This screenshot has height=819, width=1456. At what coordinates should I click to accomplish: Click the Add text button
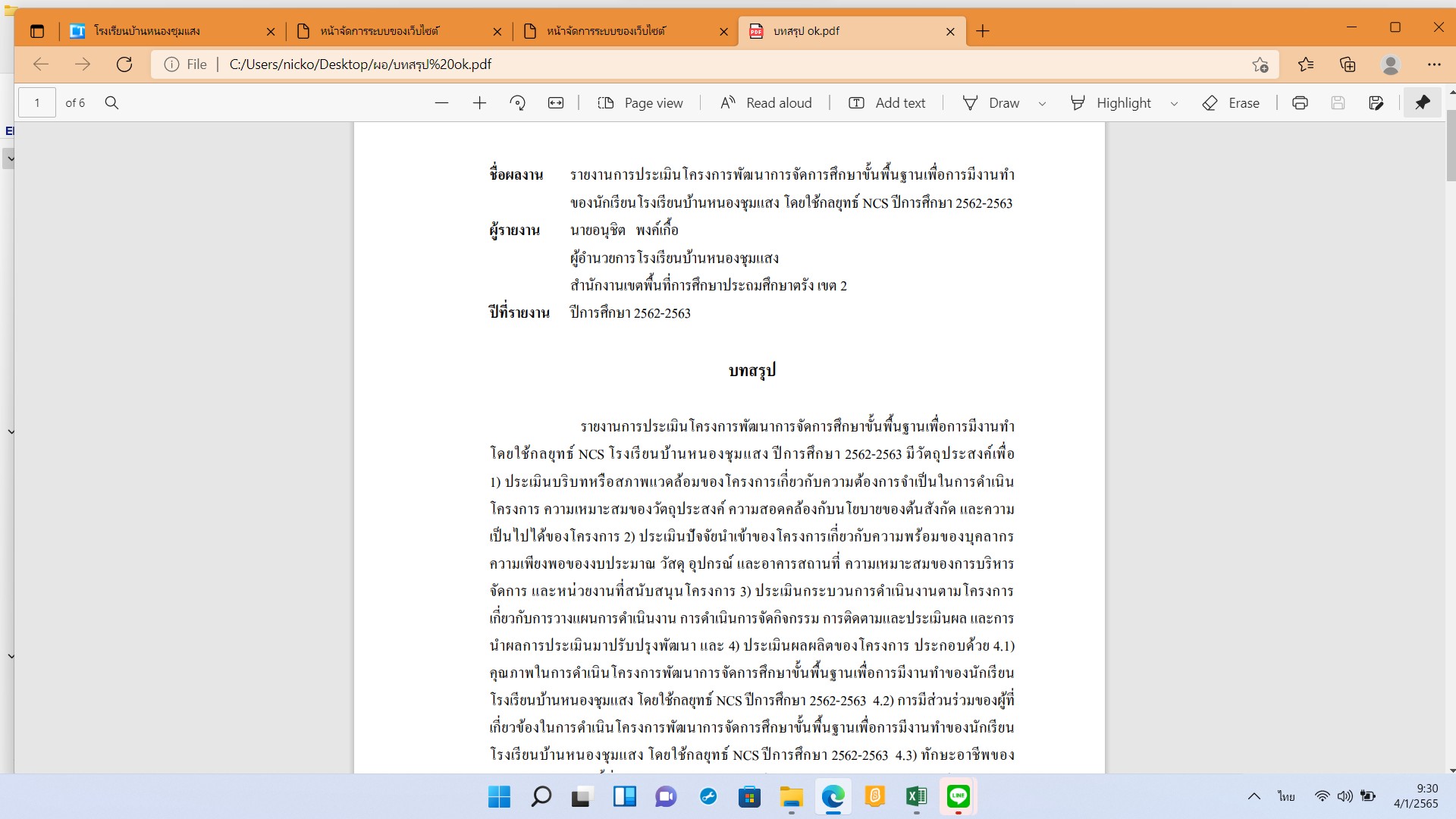pyautogui.click(x=886, y=103)
